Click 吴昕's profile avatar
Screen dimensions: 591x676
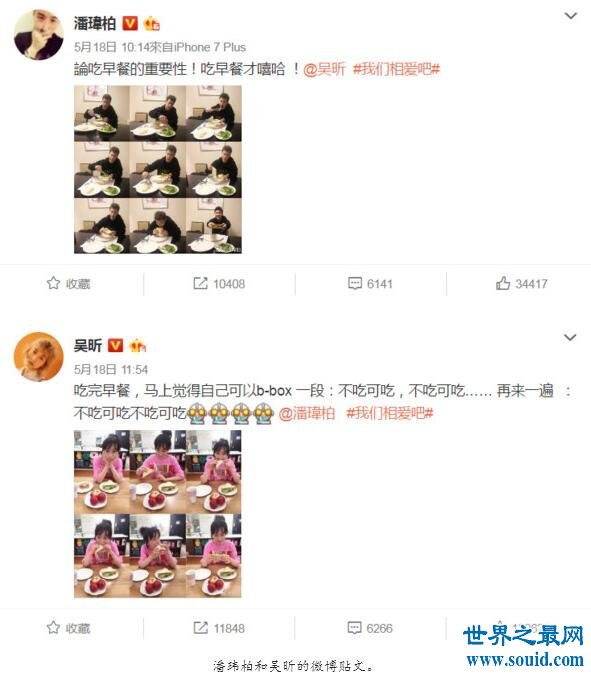pos(39,357)
